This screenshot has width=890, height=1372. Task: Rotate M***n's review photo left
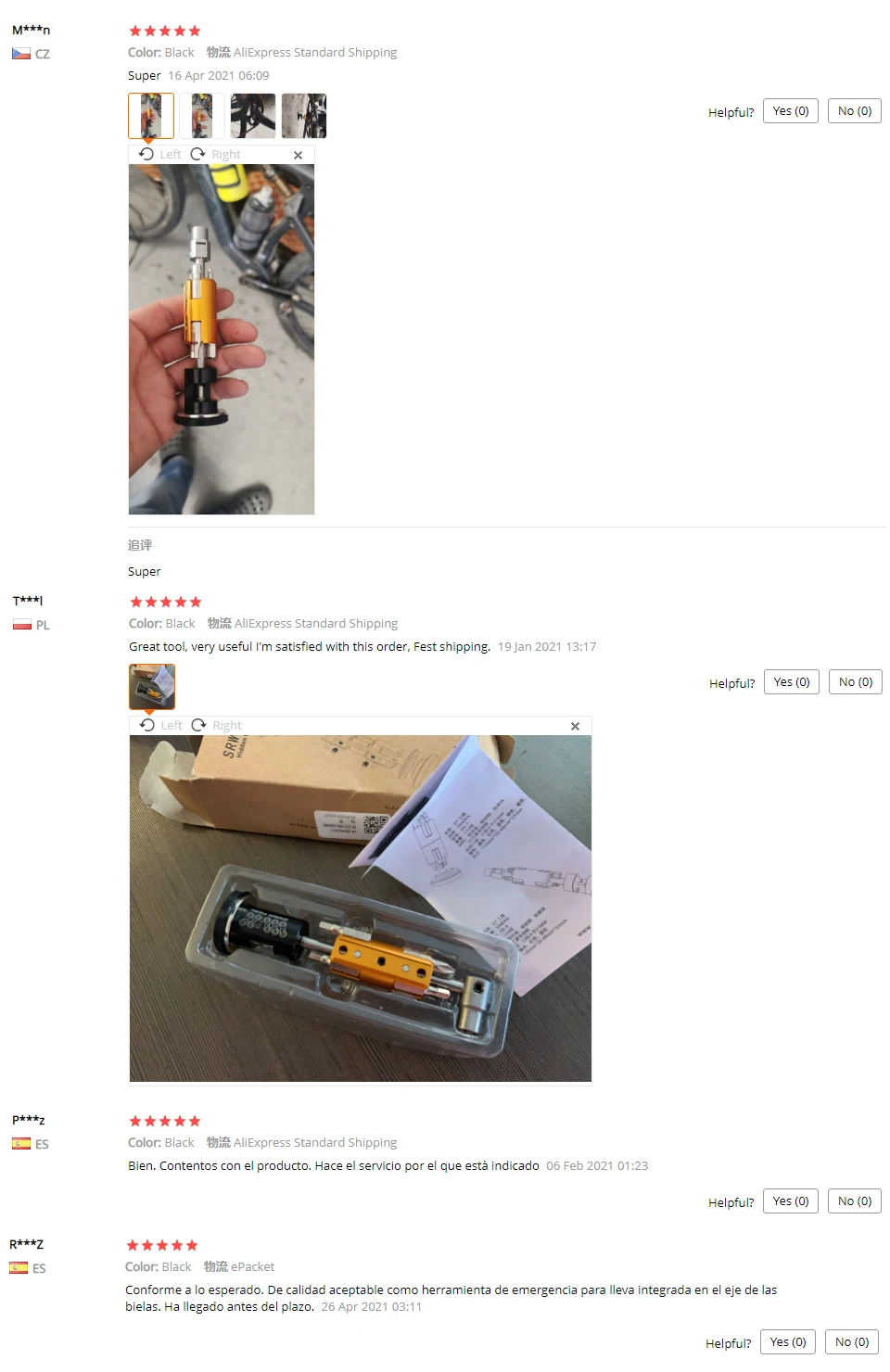pos(160,154)
